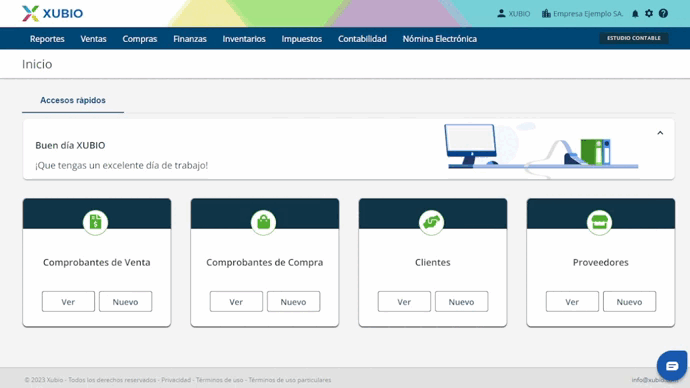Collapse the welcome banner chevron

pos(660,133)
